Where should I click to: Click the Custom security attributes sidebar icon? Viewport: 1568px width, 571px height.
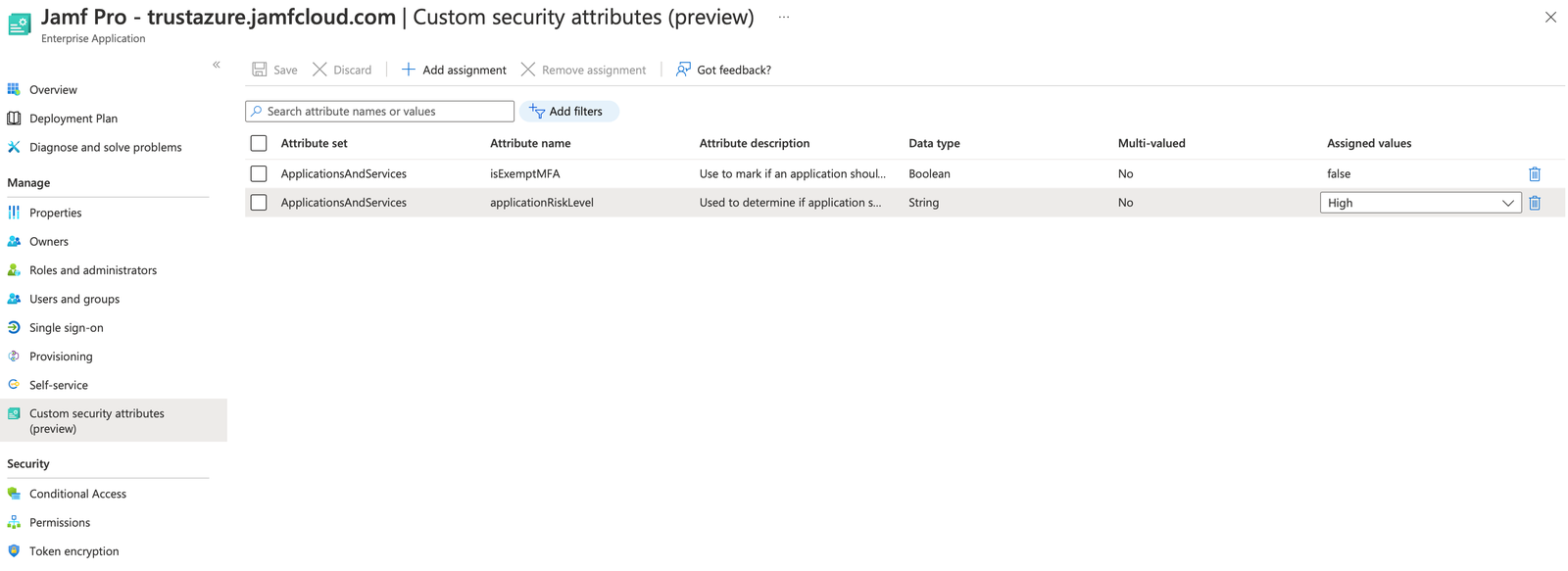tap(14, 413)
